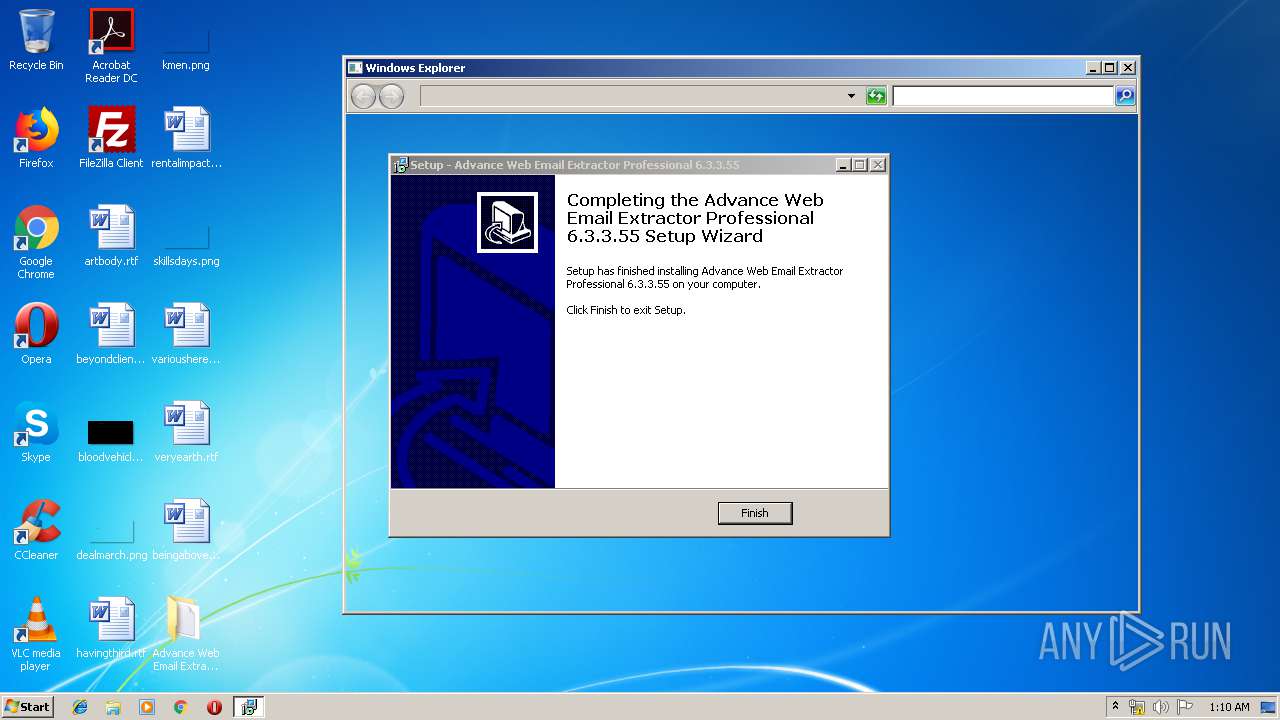The image size is (1280, 720).
Task: Click the clock showing 1:10 AM
Action: pyautogui.click(x=1229, y=707)
